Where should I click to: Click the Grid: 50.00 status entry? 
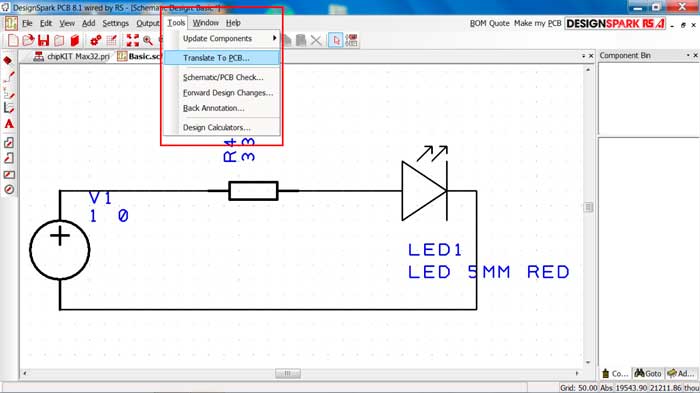point(579,388)
